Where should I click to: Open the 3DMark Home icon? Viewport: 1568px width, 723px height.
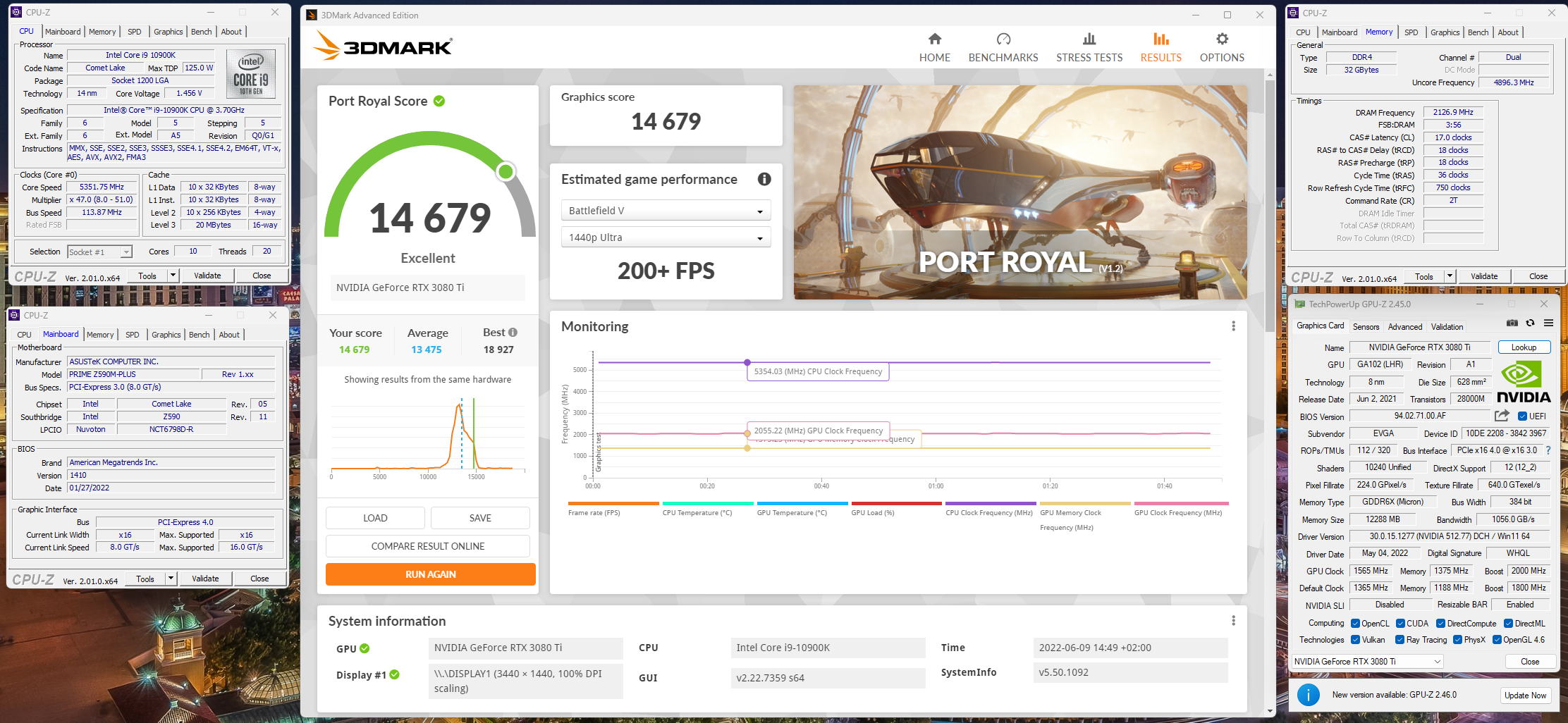[934, 39]
